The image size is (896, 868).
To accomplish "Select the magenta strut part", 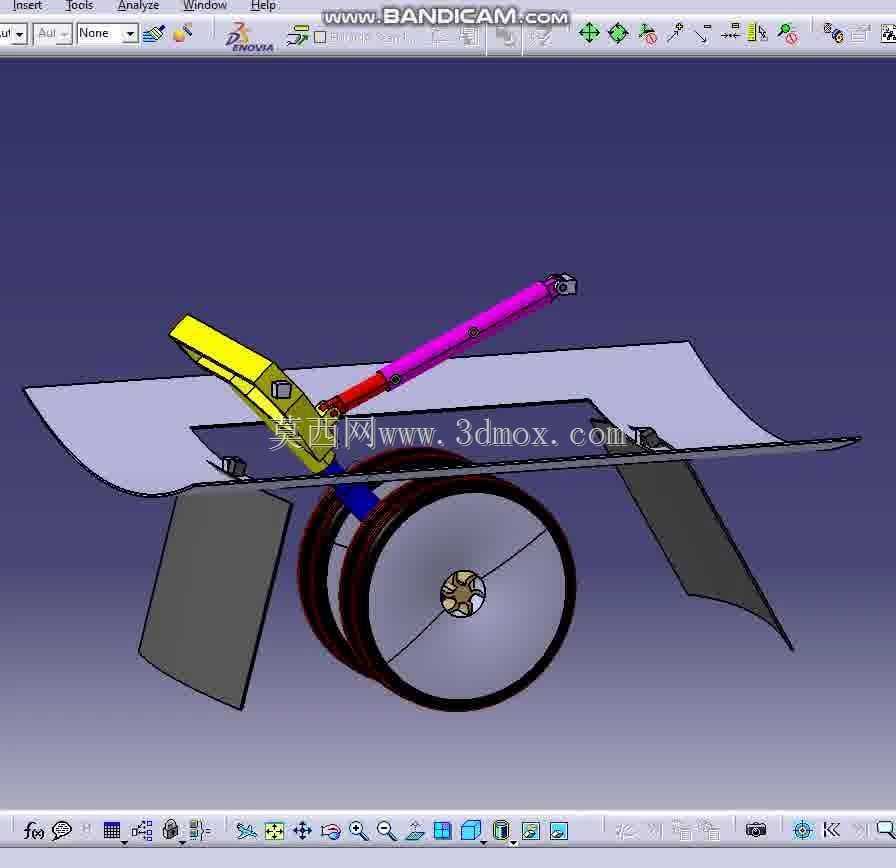I will pyautogui.click(x=464, y=335).
